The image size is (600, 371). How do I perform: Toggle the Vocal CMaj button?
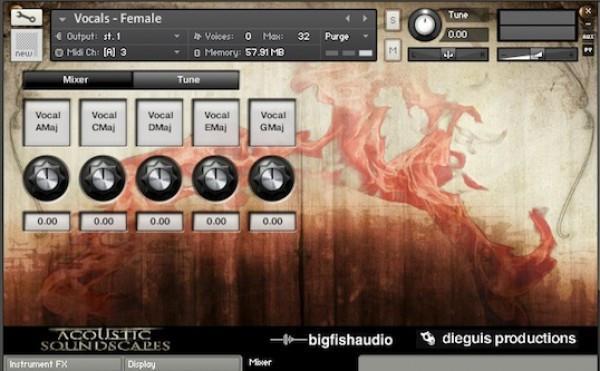[x=103, y=122]
